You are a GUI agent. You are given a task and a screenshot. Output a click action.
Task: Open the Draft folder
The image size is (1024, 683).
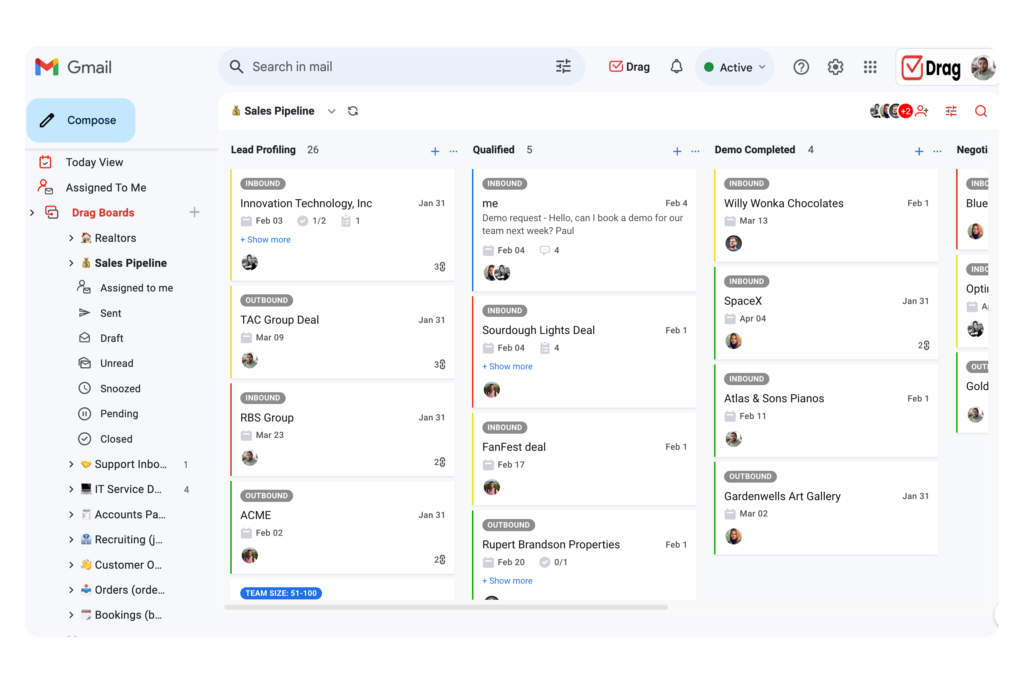[111, 338]
